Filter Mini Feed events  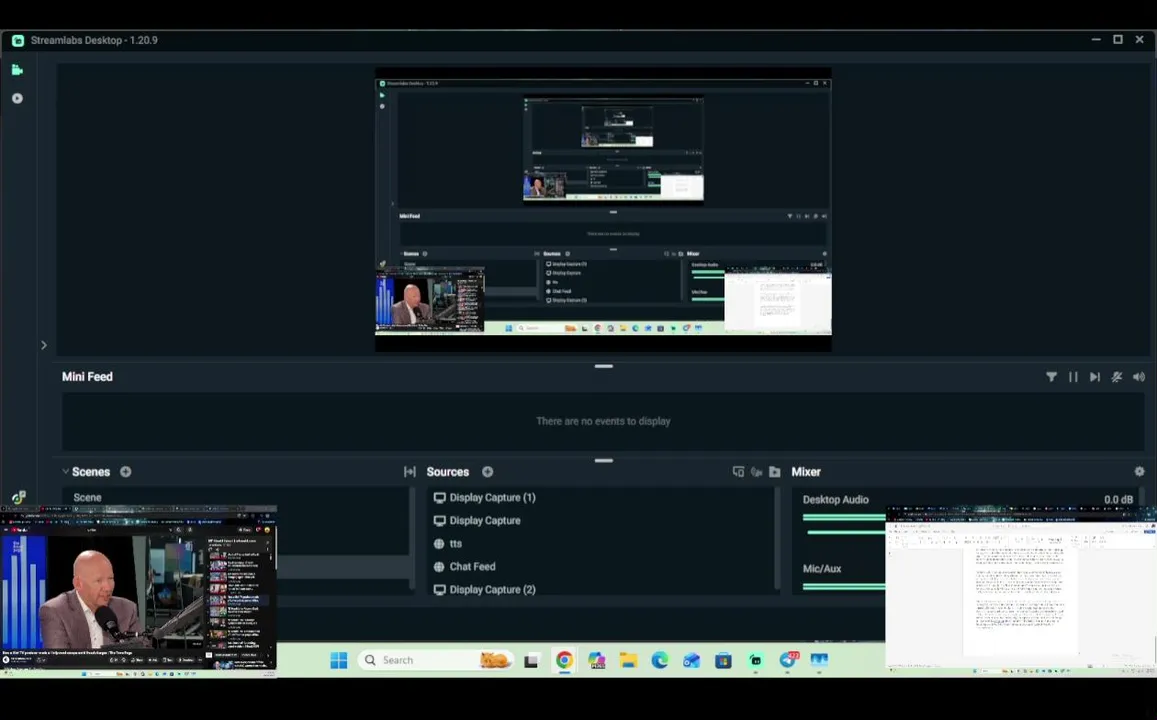[1051, 377]
